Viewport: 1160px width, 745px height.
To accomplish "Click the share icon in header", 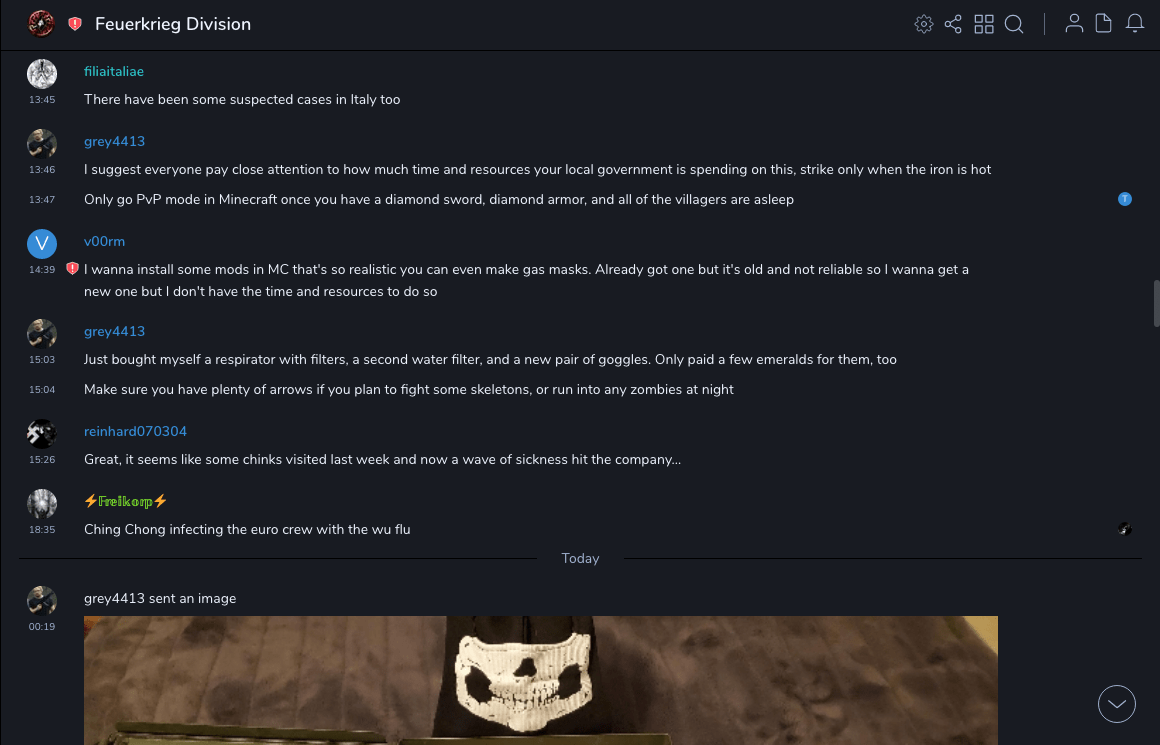I will 953,24.
